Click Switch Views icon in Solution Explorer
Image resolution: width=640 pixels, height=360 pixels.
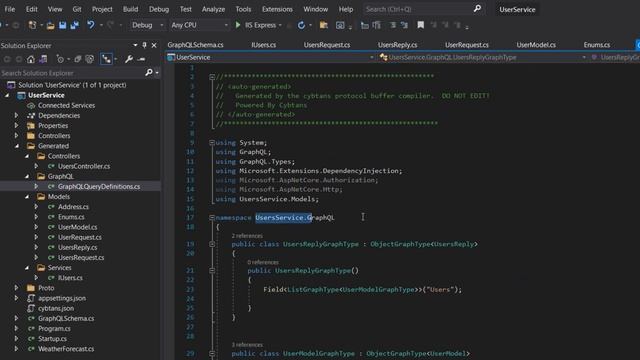point(43,59)
